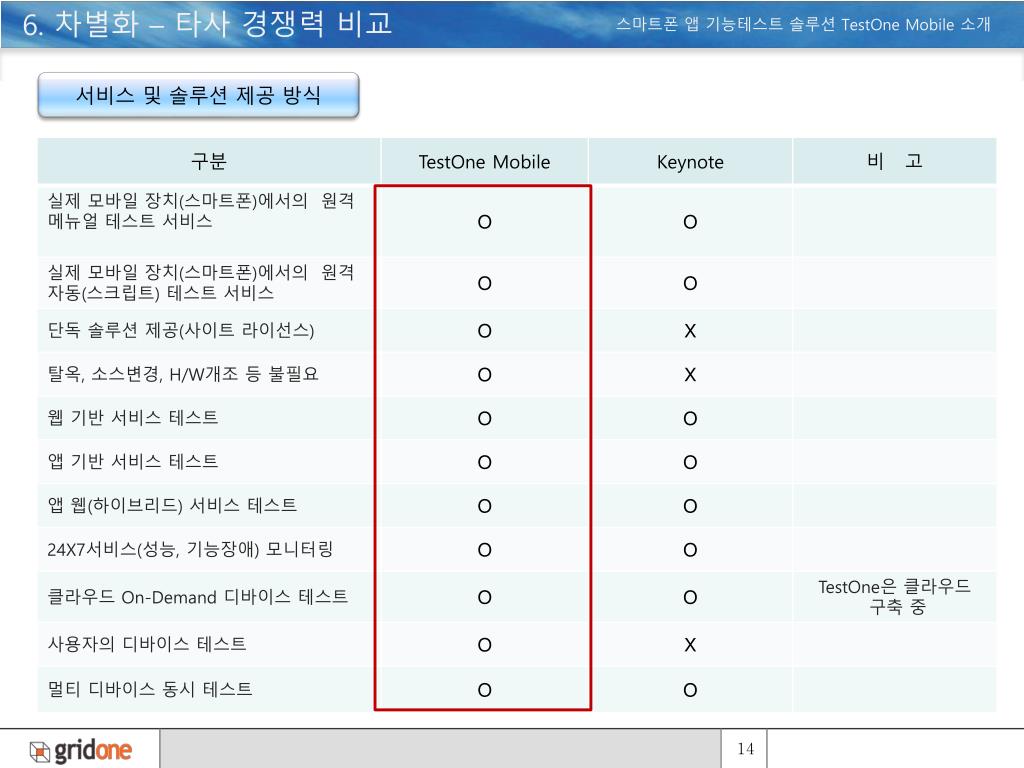The width and height of the screenshot is (1024, 768).
Task: Select row '클라우드 On-Demand 디바이스 테스트'
Action: pyautogui.click(x=517, y=597)
